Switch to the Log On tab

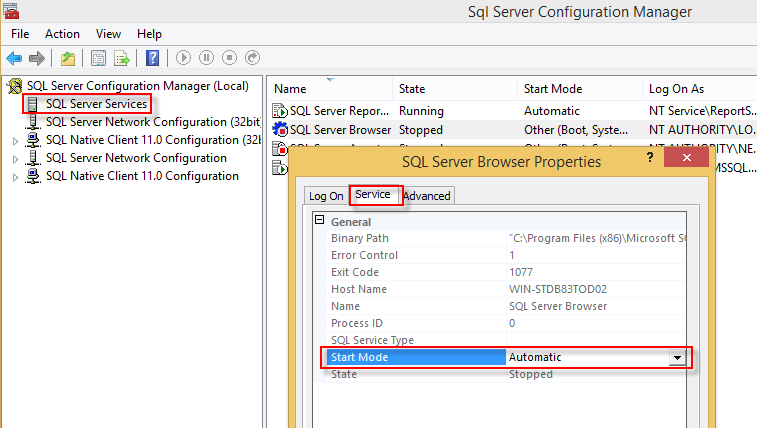coord(326,196)
